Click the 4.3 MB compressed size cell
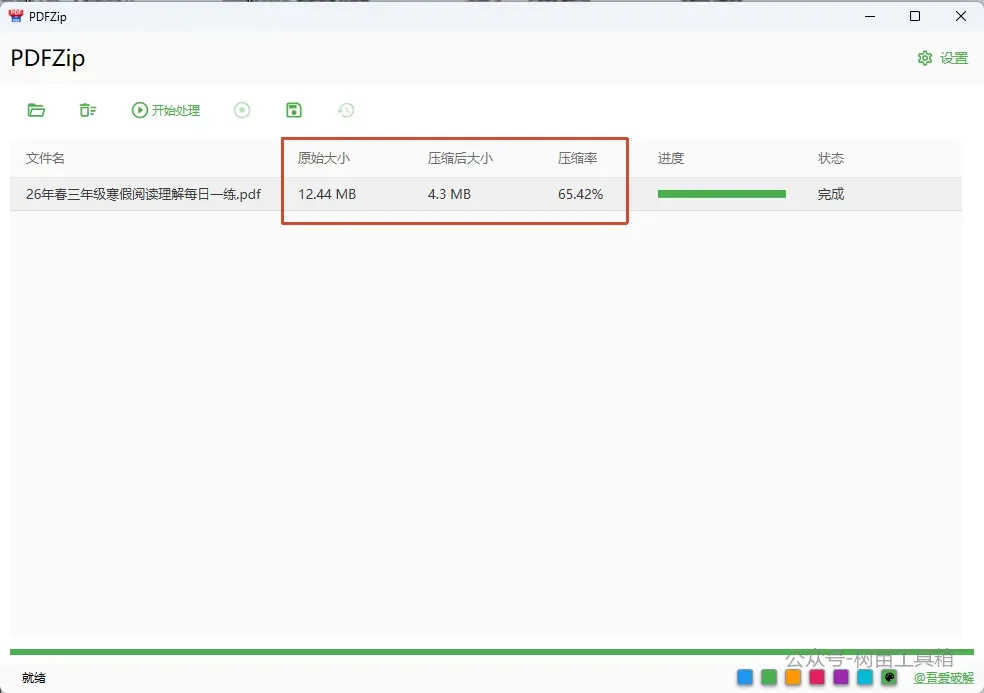Viewport: 984px width, 693px height. click(449, 194)
